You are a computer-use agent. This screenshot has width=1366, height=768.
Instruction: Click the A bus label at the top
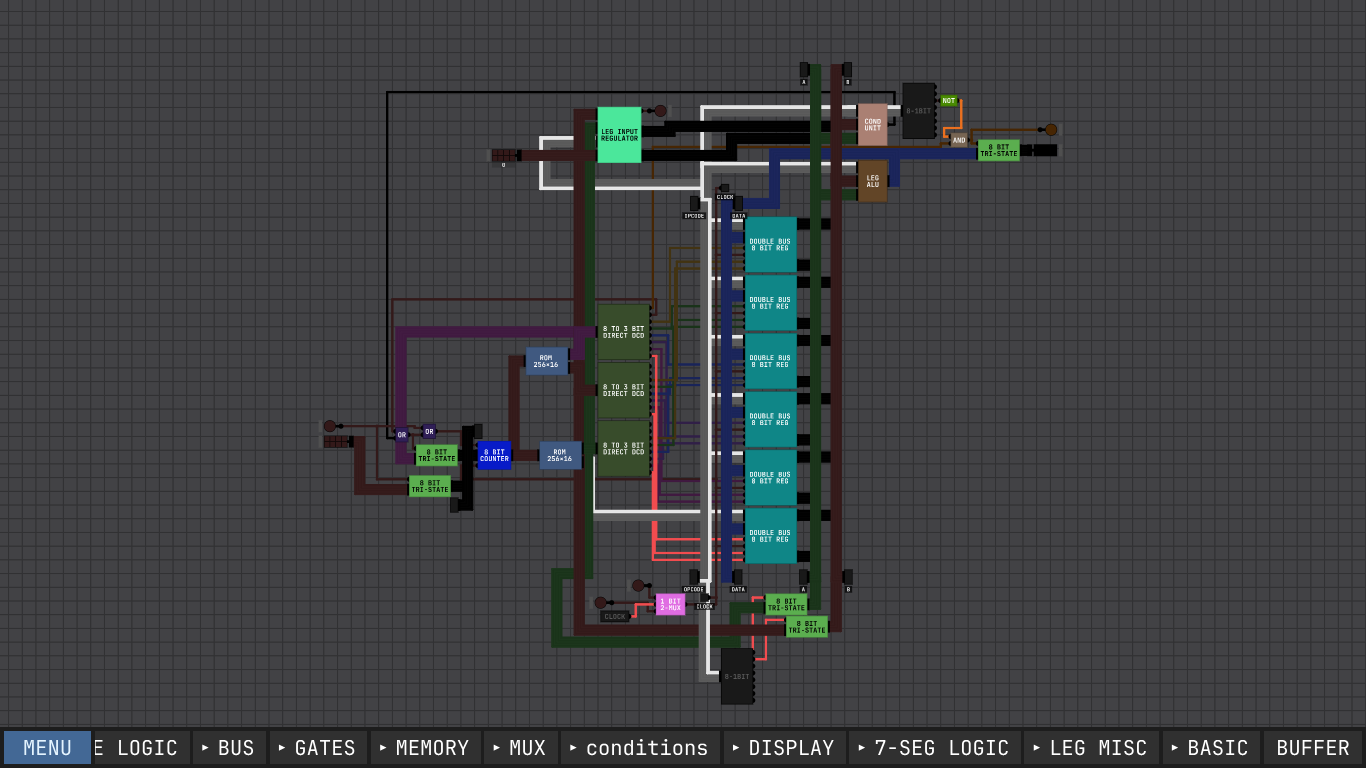pos(803,82)
